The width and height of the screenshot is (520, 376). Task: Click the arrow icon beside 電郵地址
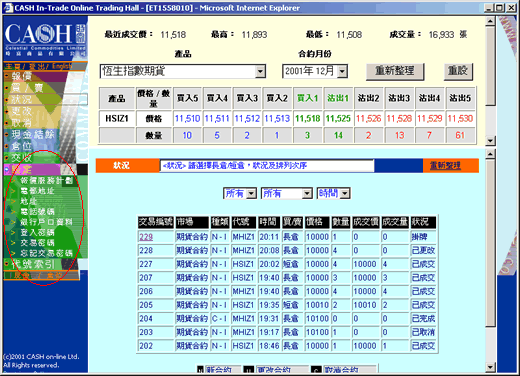pos(13,191)
